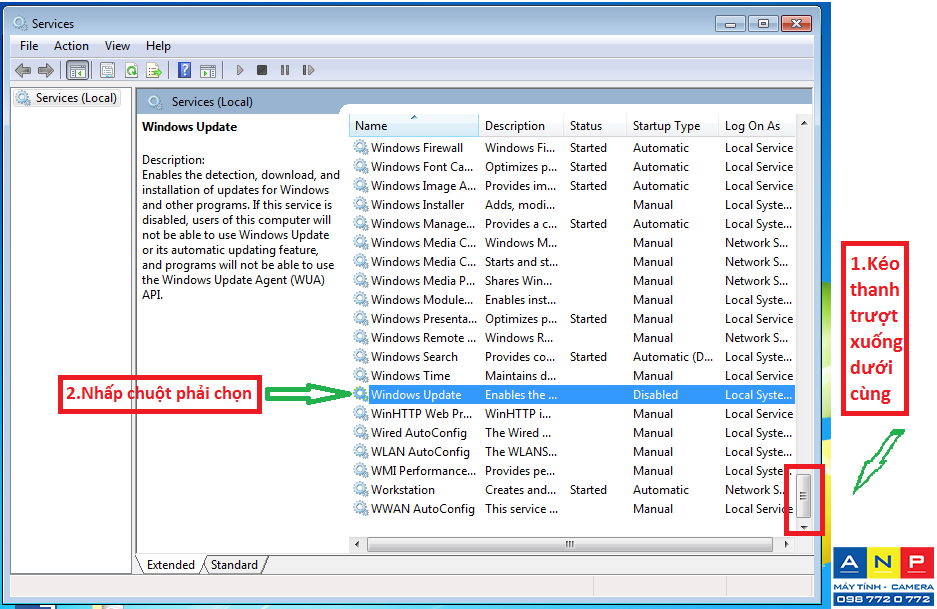Select the Windows Presenta... service row
937x609 pixels.
pyautogui.click(x=573, y=319)
